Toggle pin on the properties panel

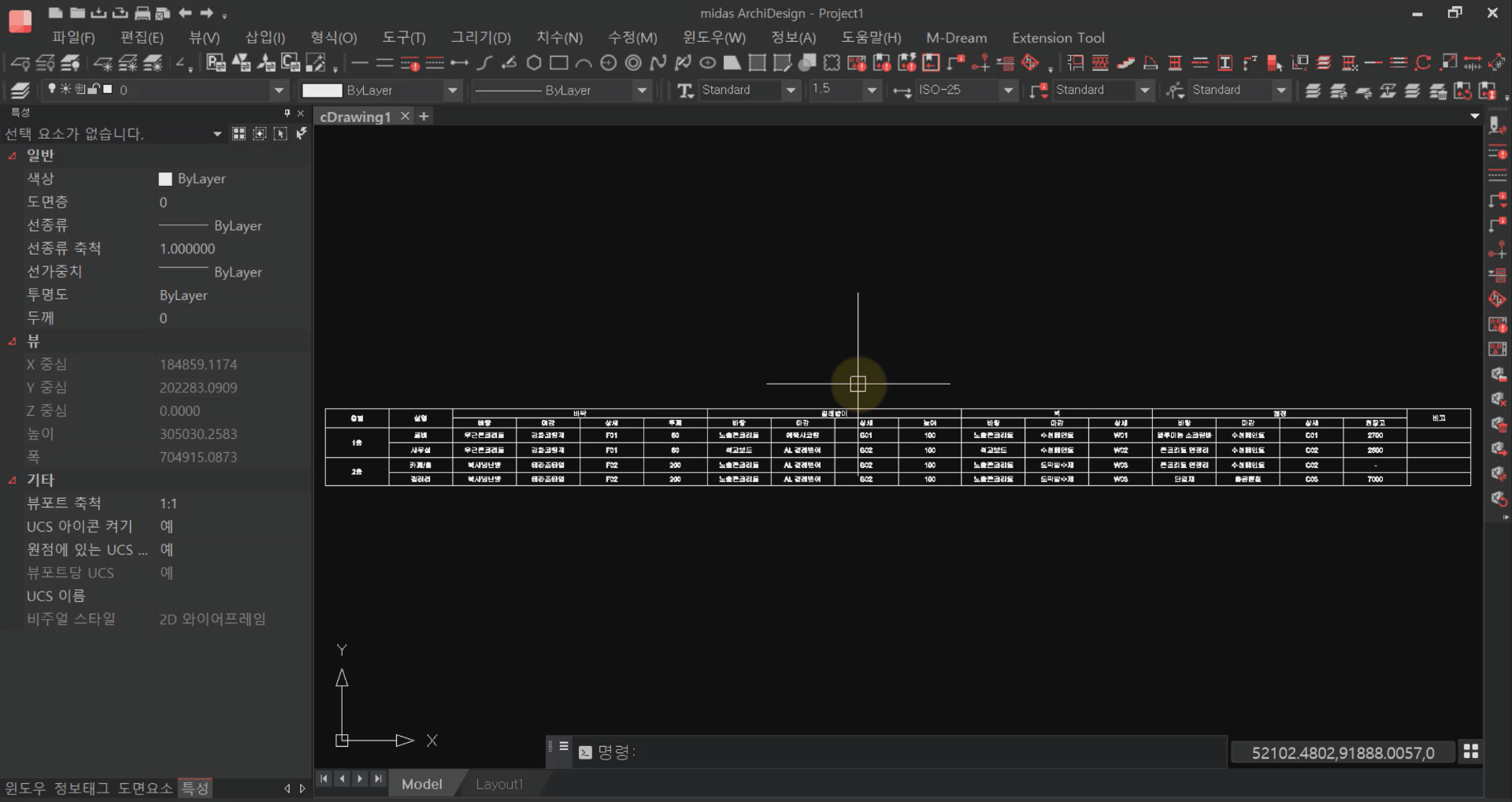point(287,113)
